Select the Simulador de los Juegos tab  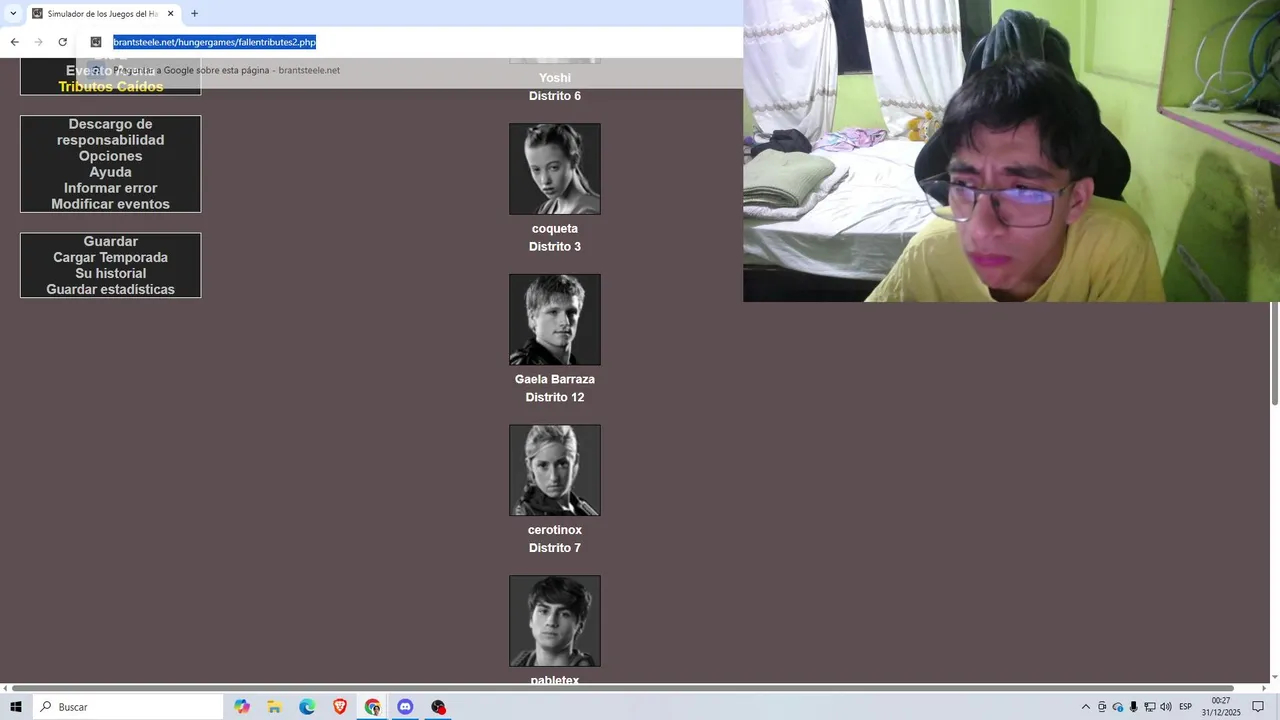coord(102,14)
